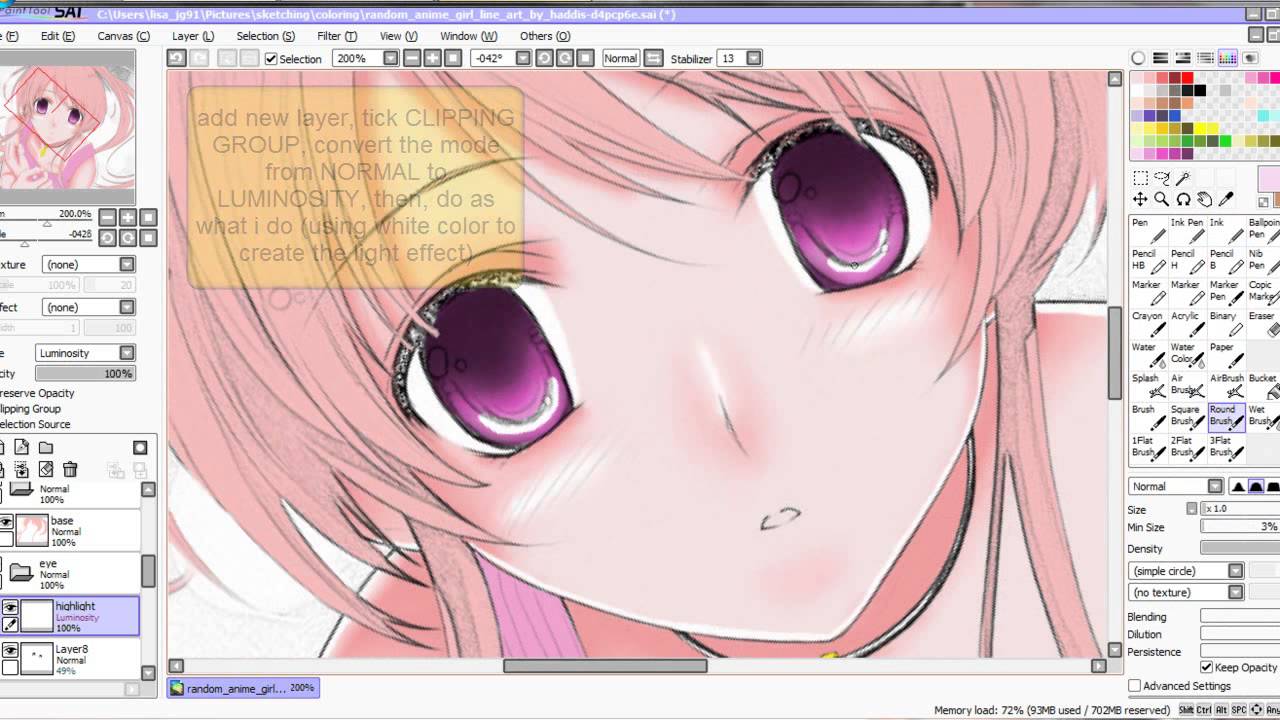Screen dimensions: 1280x720
Task: Open the Canvas menu
Action: pos(124,36)
